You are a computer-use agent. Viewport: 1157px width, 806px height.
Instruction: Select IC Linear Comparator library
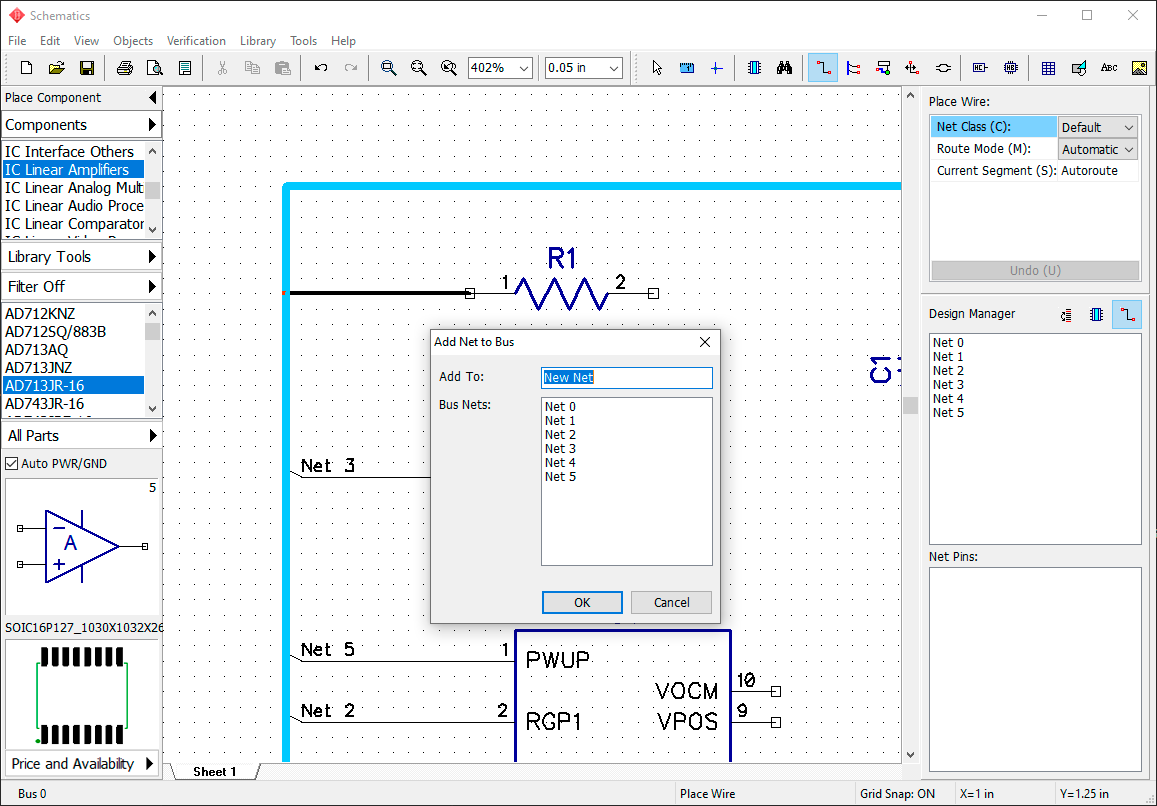point(74,224)
